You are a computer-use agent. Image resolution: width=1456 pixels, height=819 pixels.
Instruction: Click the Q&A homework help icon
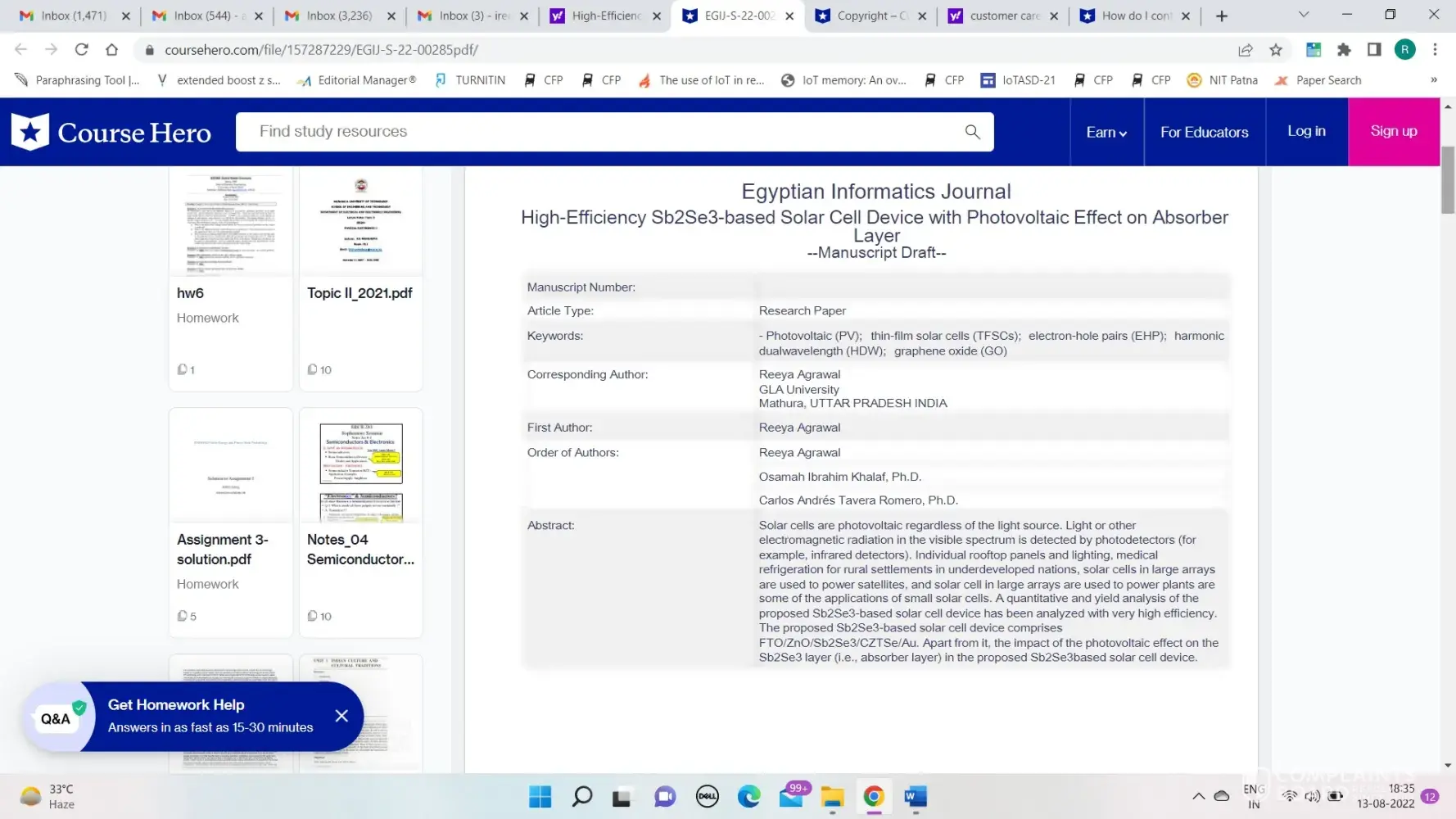click(x=56, y=718)
